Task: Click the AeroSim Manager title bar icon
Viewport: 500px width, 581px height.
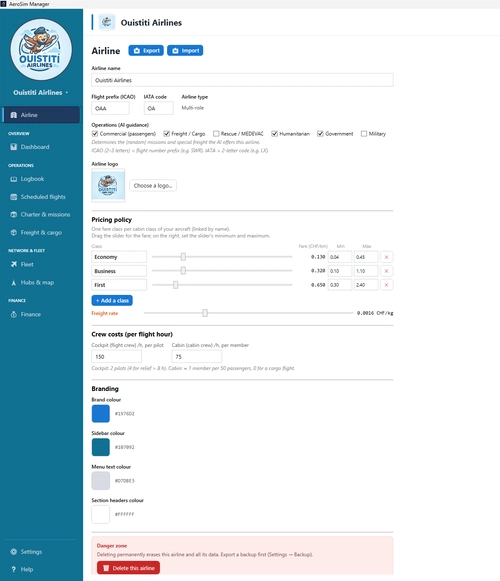Action: coord(3,4)
